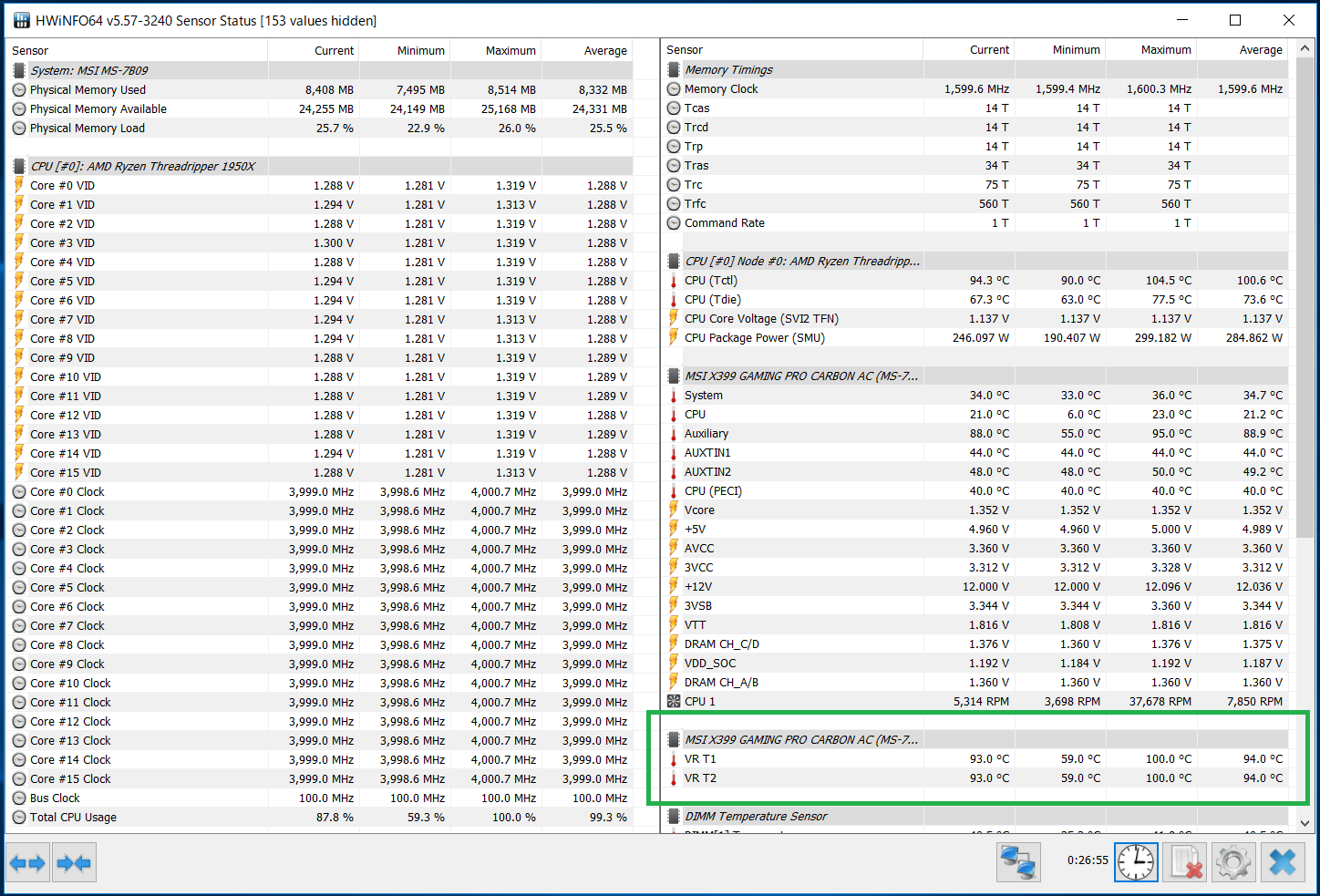The width and height of the screenshot is (1320, 896).
Task: Select the DRAM CH_C/D voltage row
Action: [975, 644]
